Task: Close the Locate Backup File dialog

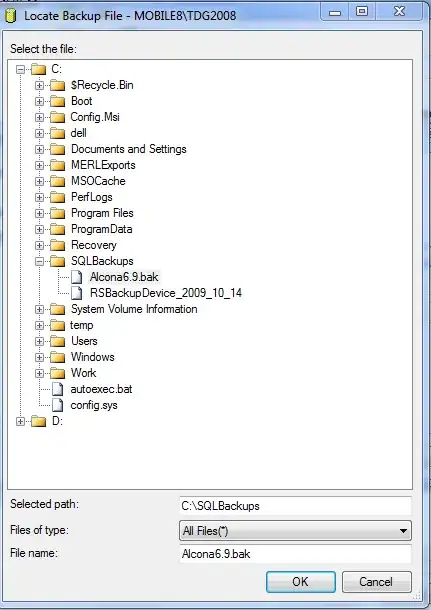Action: (399, 12)
